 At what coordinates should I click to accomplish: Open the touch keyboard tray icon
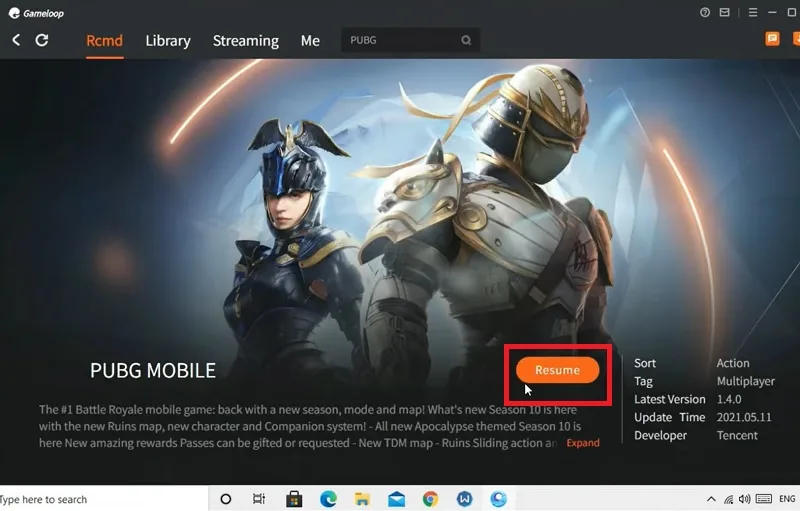pyautogui.click(x=764, y=499)
